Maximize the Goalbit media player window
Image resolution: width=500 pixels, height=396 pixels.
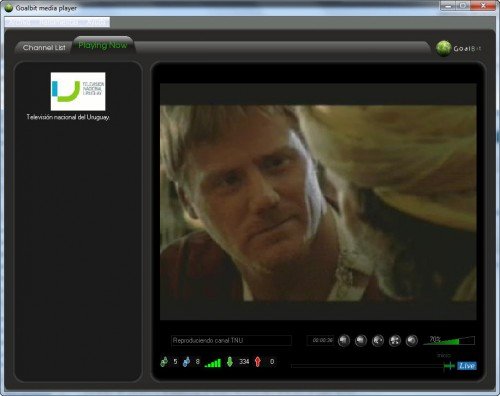(463, 6)
